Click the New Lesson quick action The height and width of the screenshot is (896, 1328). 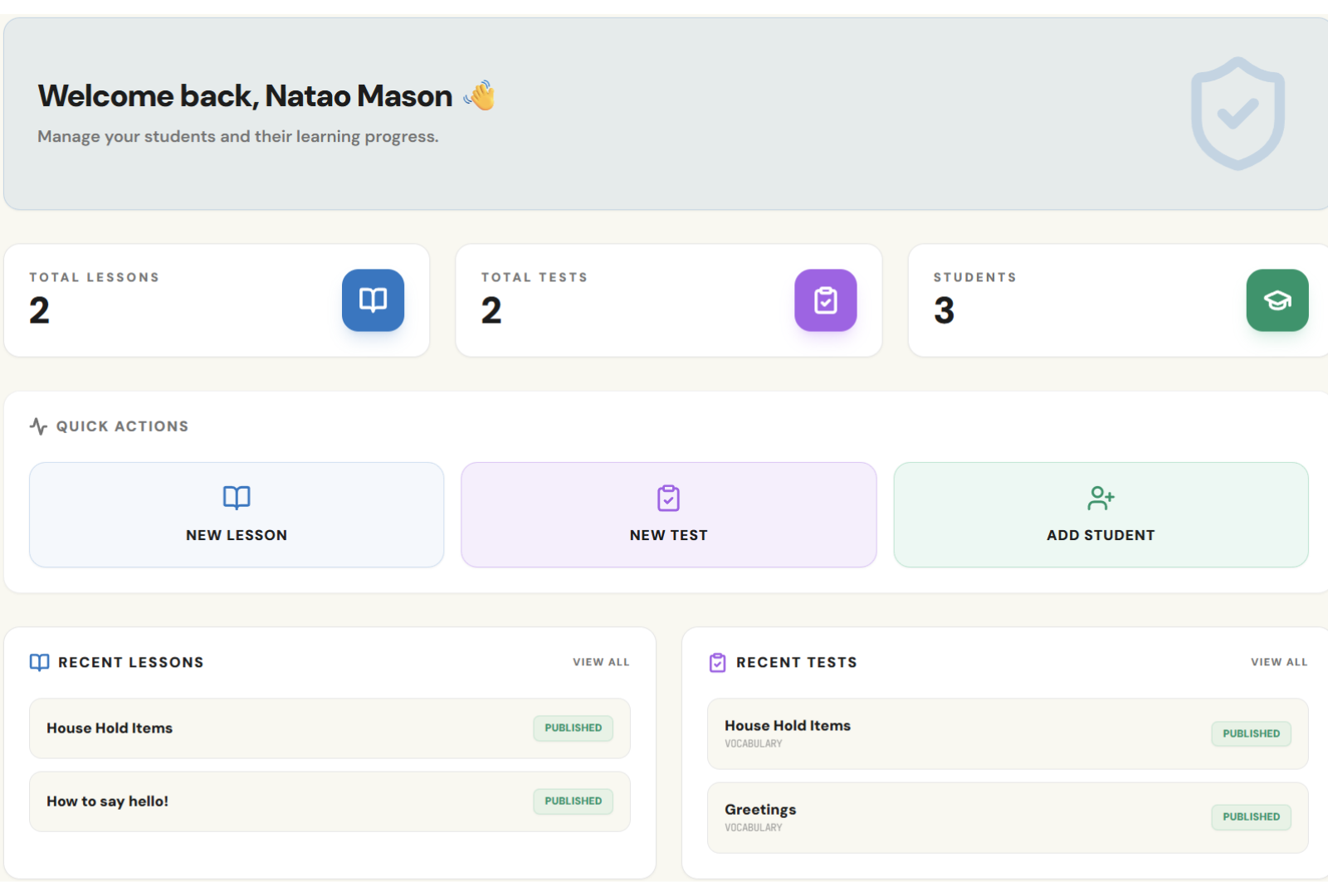[x=236, y=514]
